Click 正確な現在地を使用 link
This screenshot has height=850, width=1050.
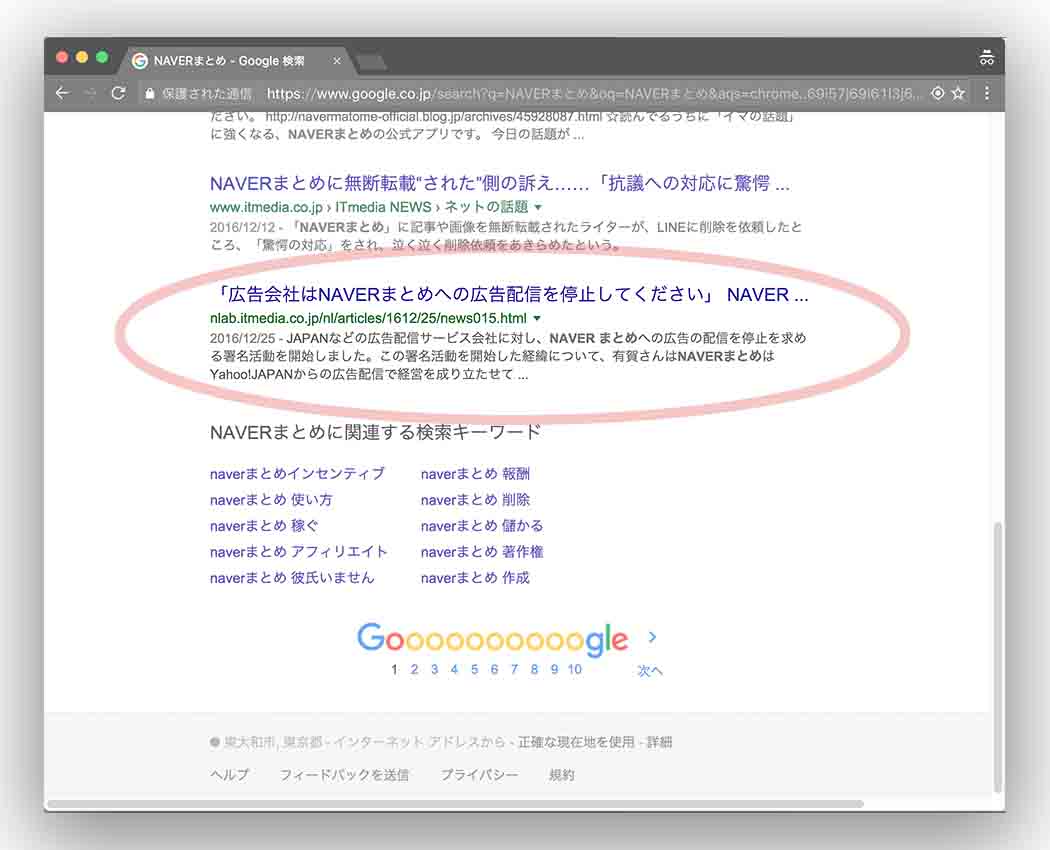point(576,742)
